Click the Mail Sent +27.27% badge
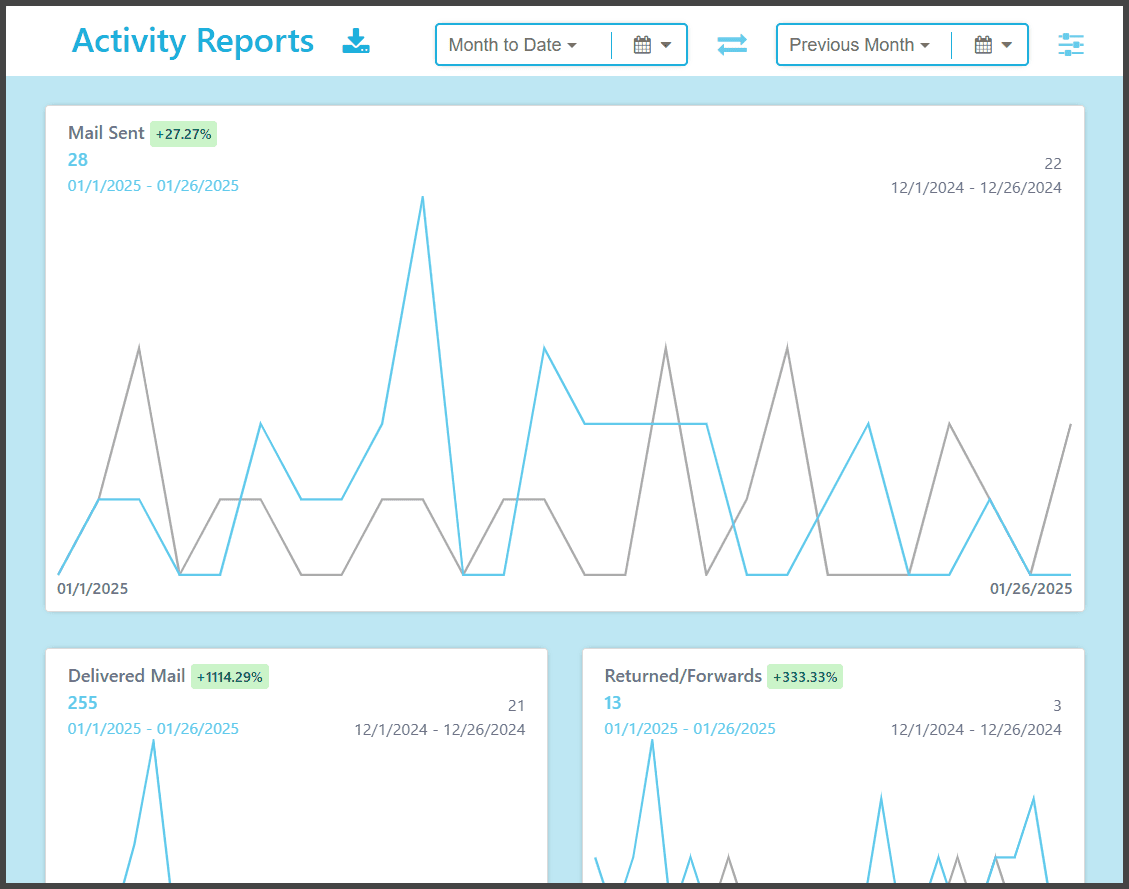The height and width of the screenshot is (889, 1129). [183, 134]
